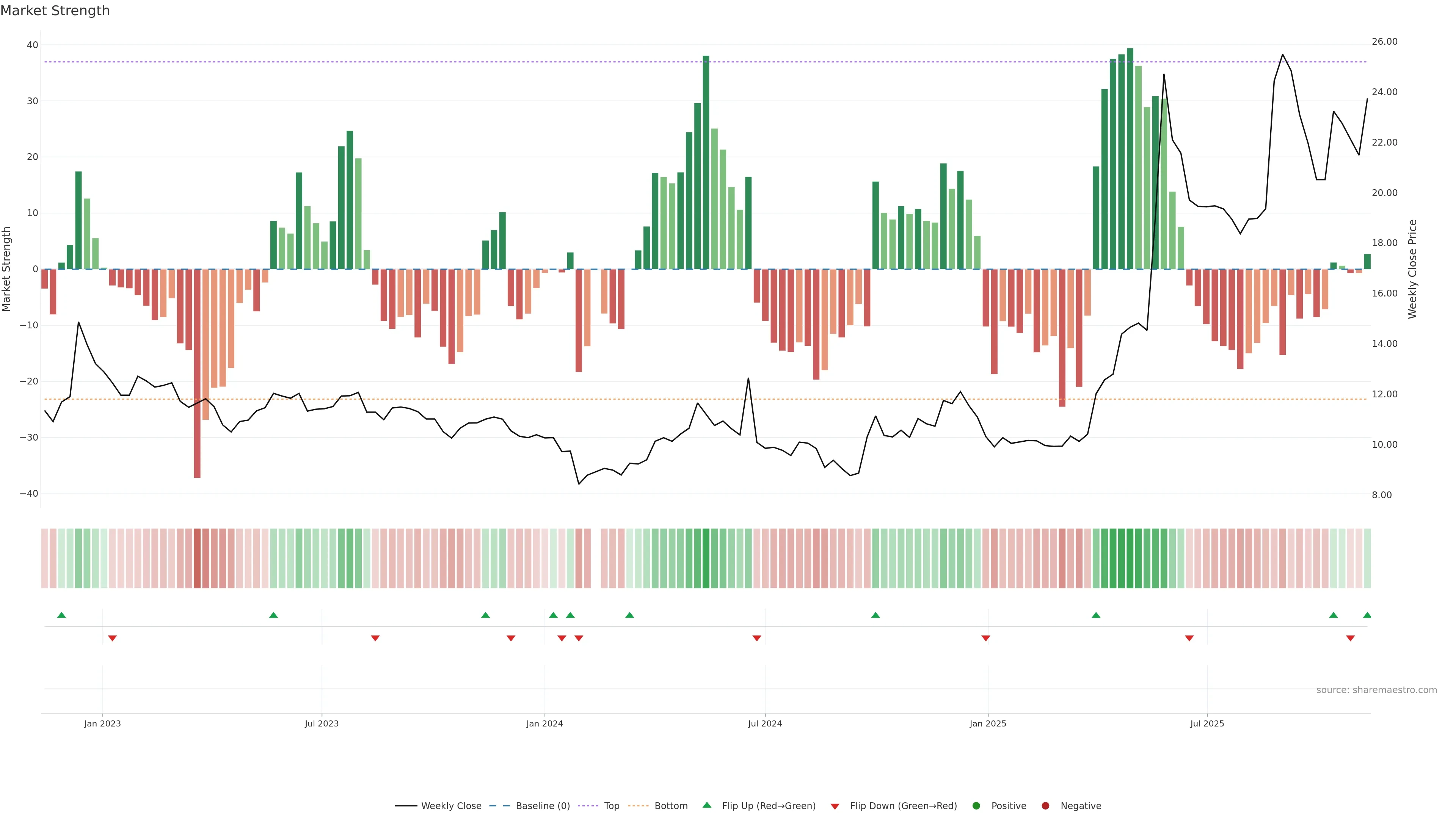This screenshot has width=1456, height=819.
Task: Click the Weekly Close Price axis title
Action: (x=1412, y=269)
